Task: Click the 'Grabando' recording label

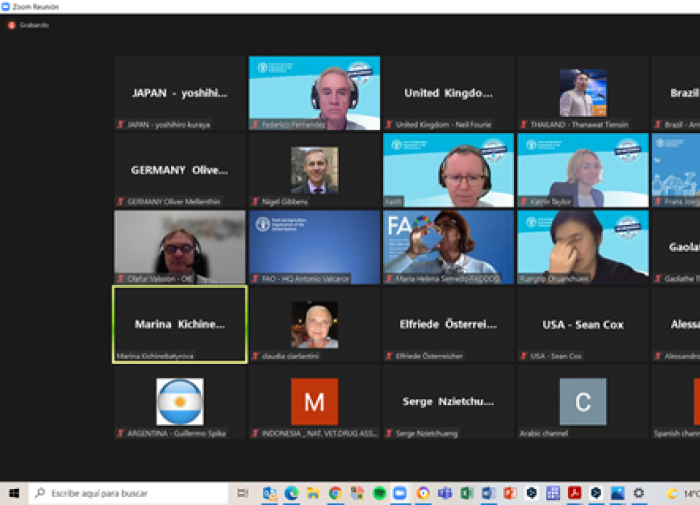Action: (34, 25)
